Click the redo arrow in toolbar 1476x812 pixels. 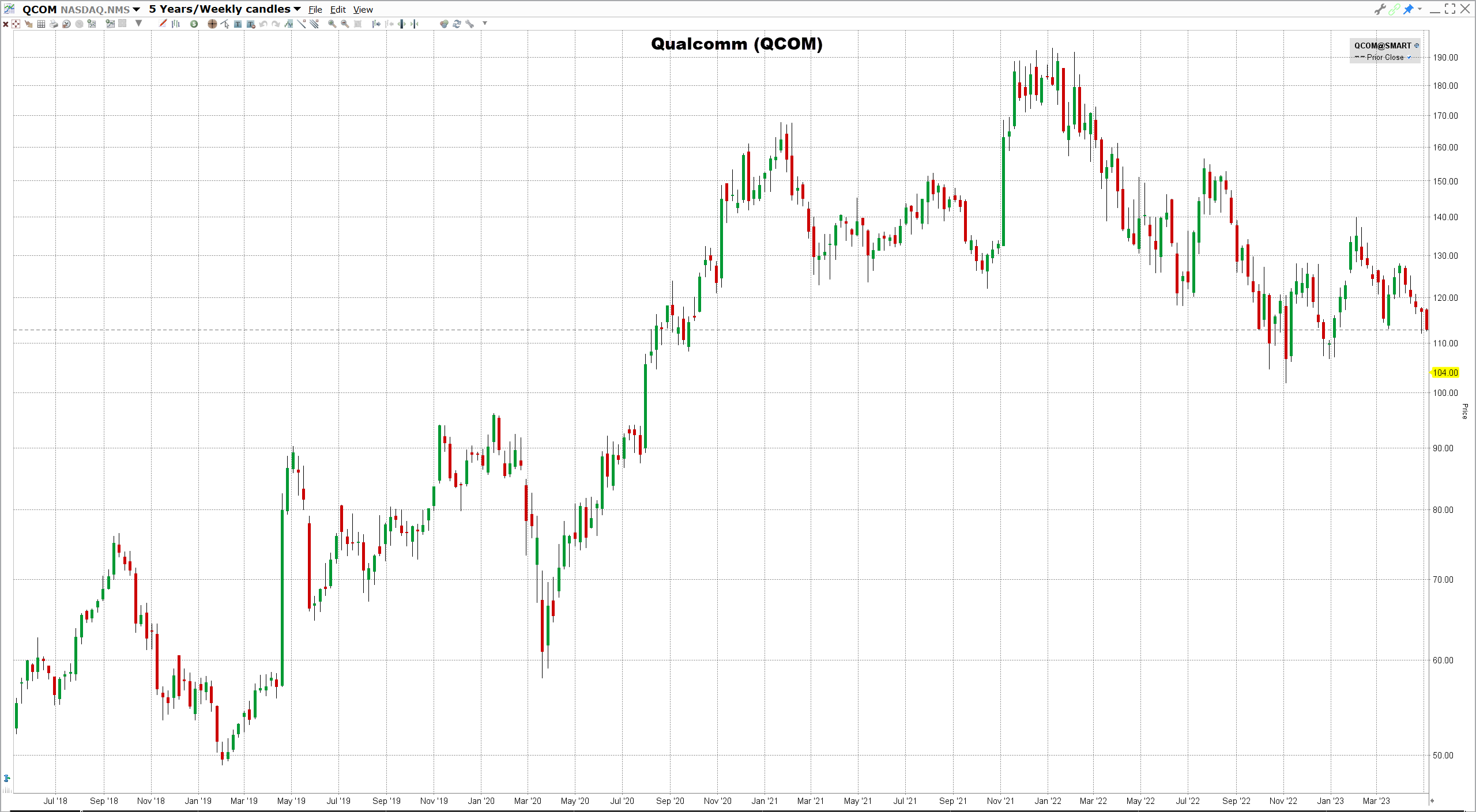click(x=276, y=24)
